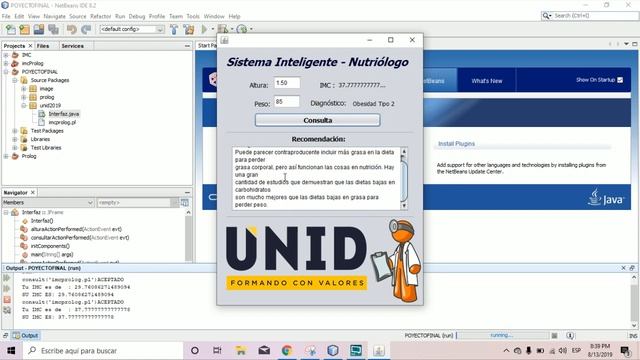
Task: Expand the Test Packages node
Action: tap(15, 131)
